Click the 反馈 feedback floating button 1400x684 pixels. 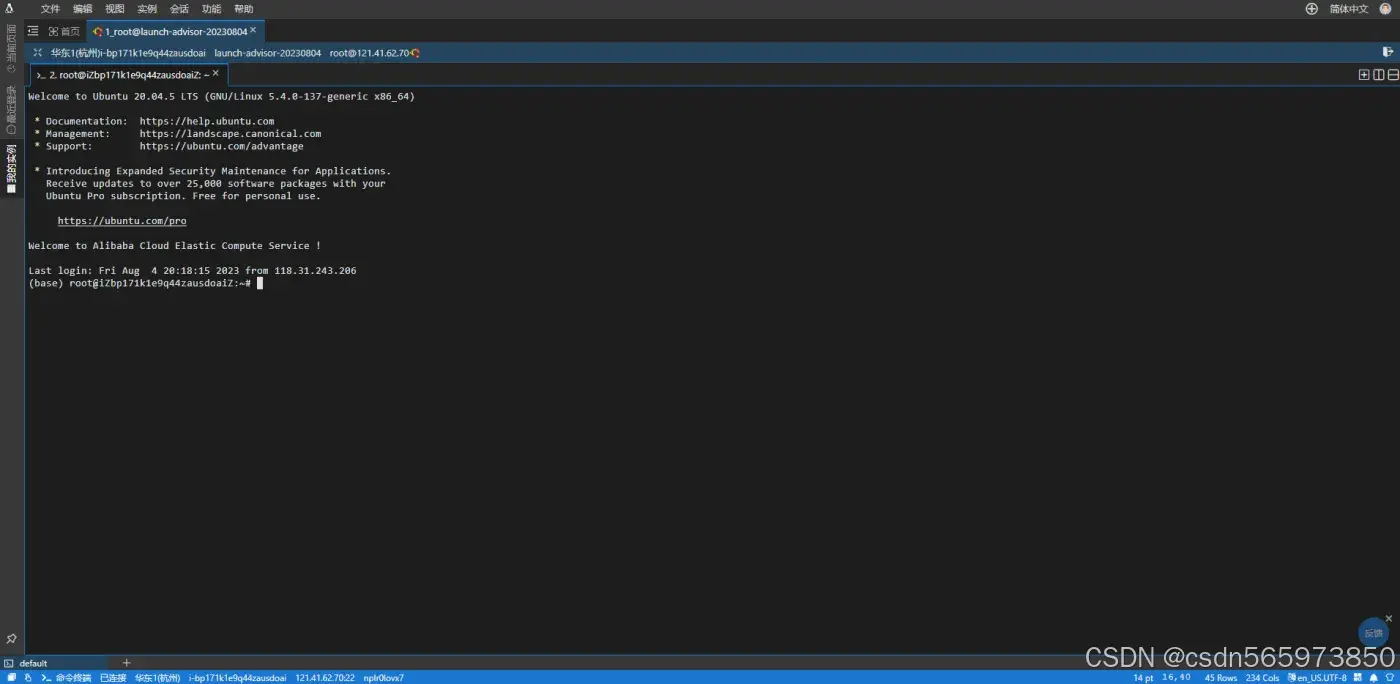[x=1373, y=632]
